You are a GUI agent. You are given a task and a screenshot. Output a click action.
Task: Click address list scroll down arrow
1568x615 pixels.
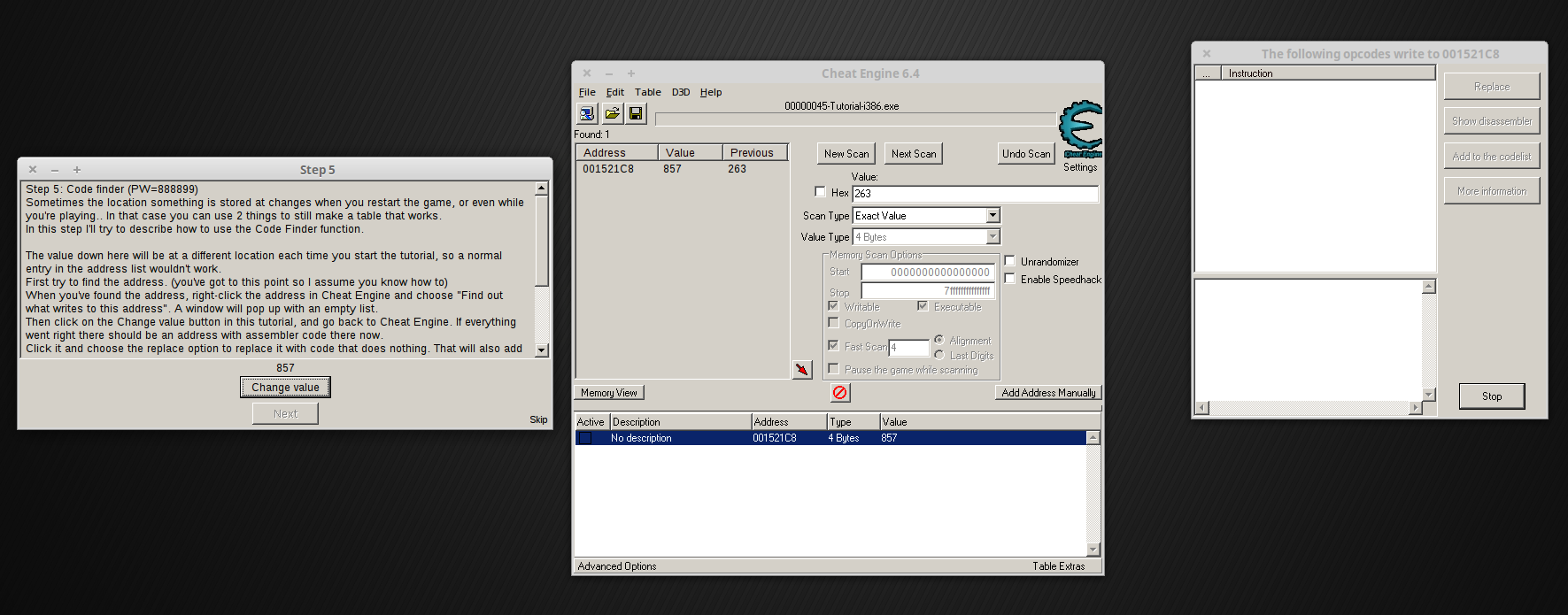(x=1093, y=550)
